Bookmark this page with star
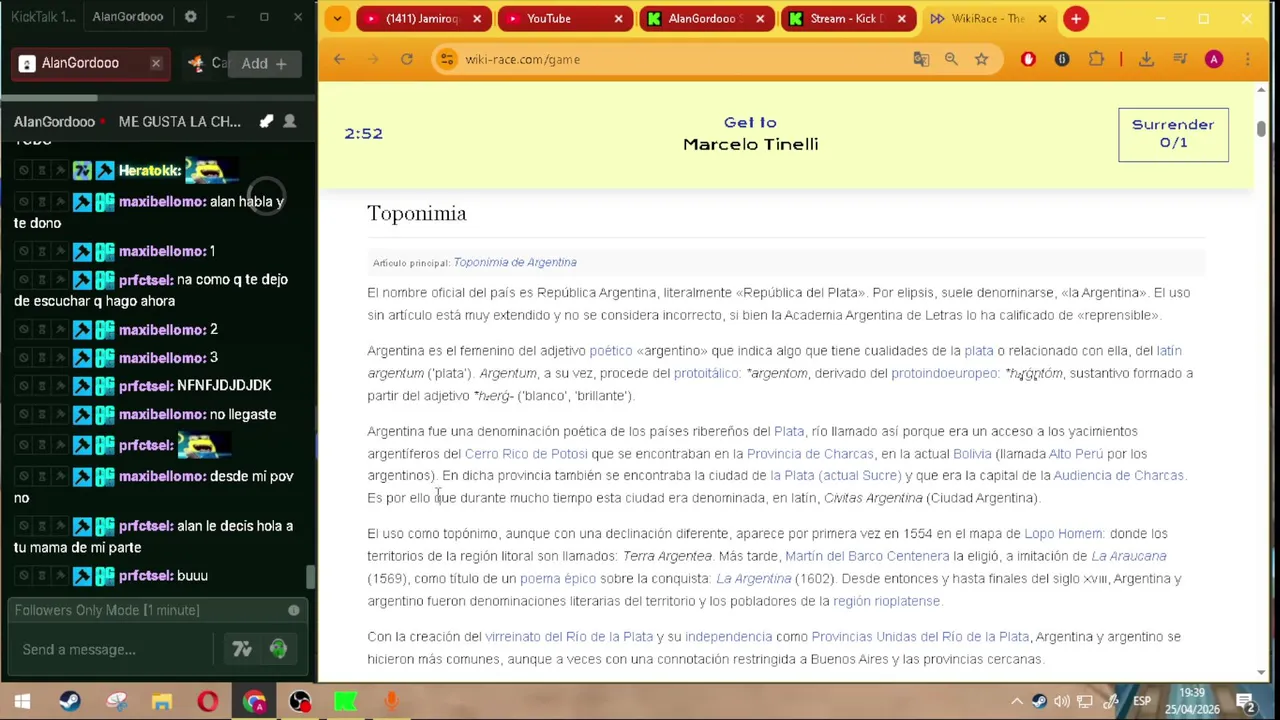The width and height of the screenshot is (1280, 720). pos(981,59)
